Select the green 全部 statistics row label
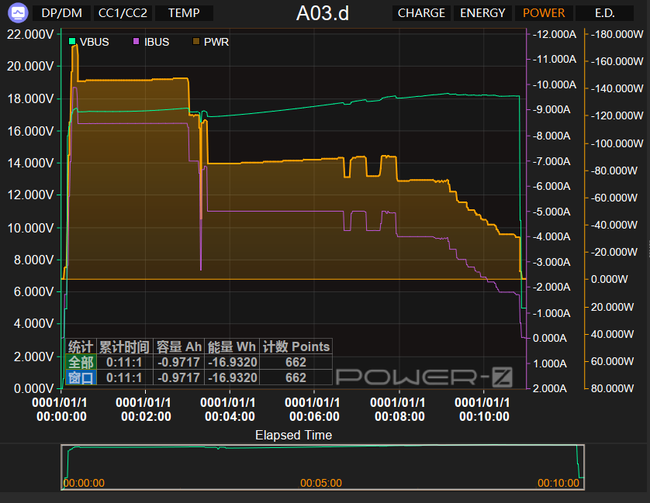The image size is (650, 503). tap(81, 362)
